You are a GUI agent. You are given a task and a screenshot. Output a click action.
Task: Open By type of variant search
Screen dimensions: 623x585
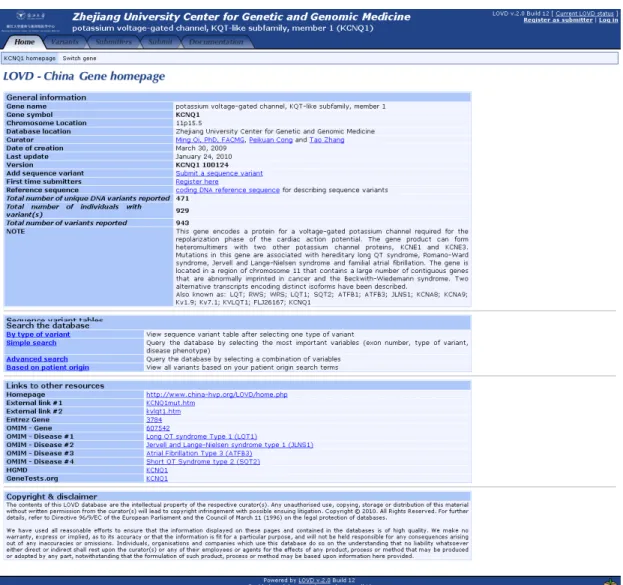coord(38,335)
